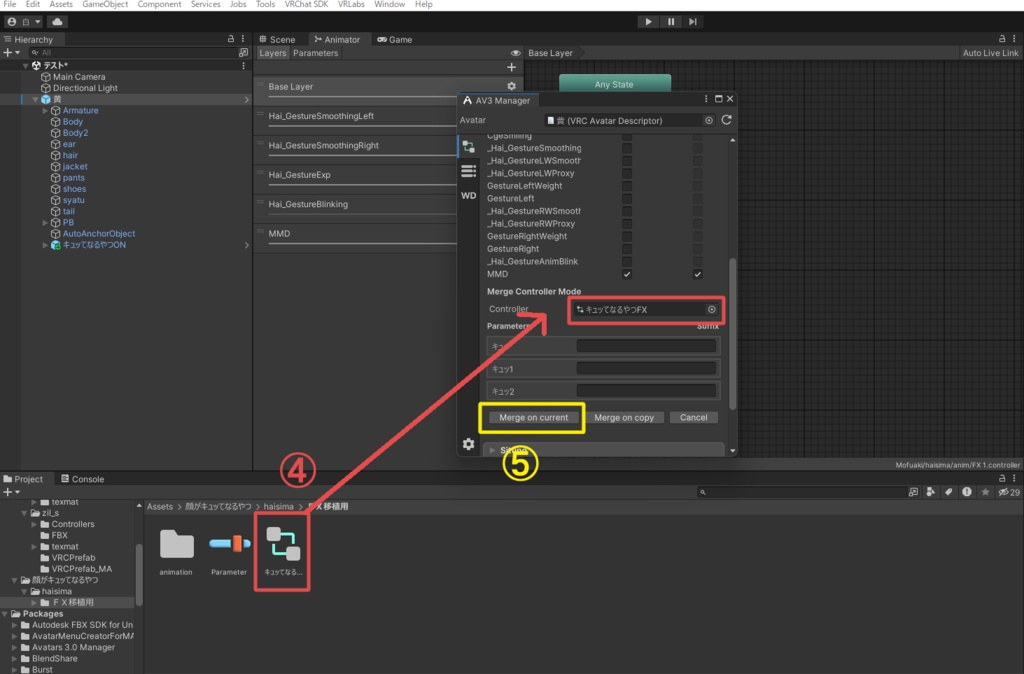Open the GameObject menu
Image resolution: width=1024 pixels, height=674 pixels.
point(105,5)
